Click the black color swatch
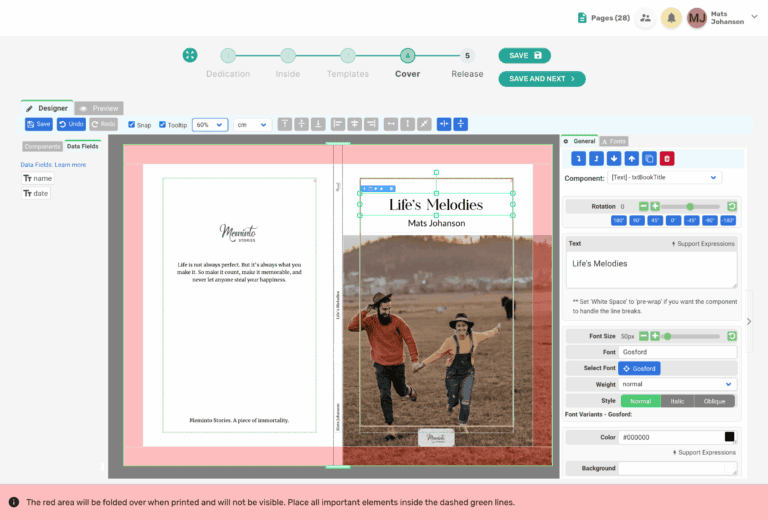The width and height of the screenshot is (768, 520). (x=730, y=437)
